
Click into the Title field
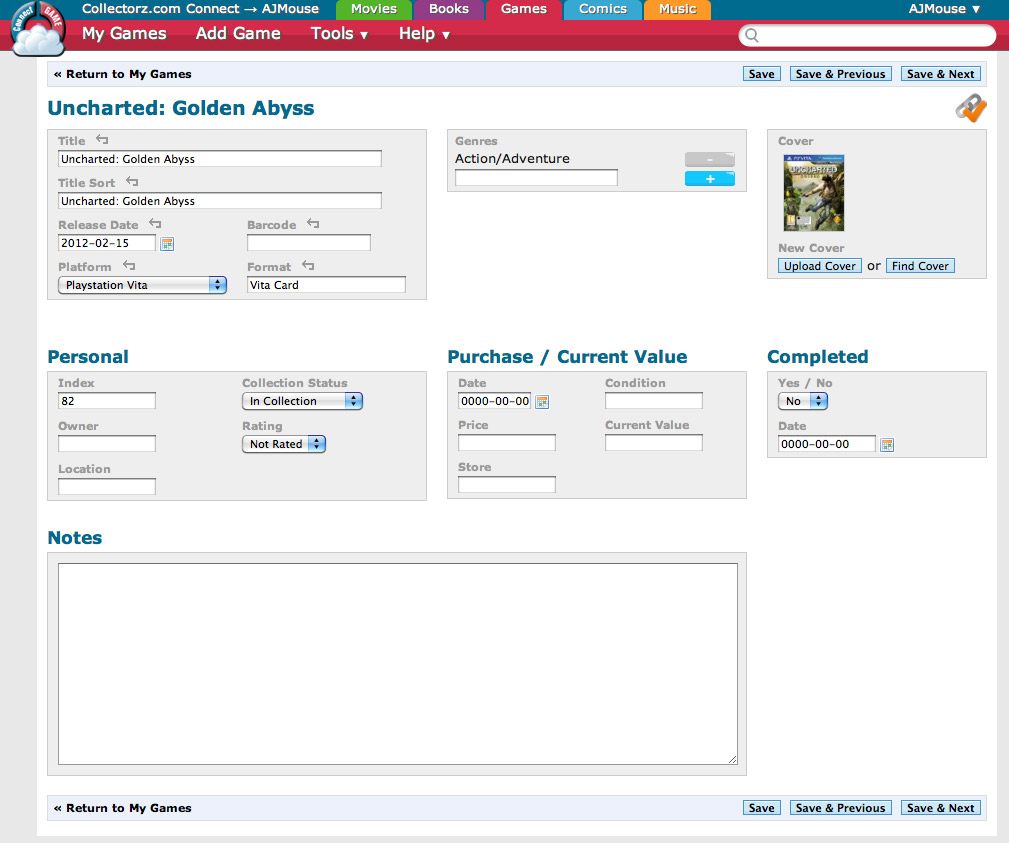(x=219, y=159)
